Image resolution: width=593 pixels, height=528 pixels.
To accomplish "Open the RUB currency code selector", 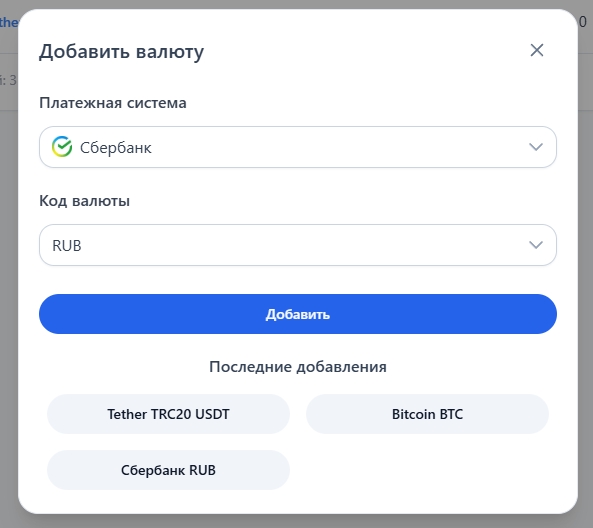I will coord(298,245).
